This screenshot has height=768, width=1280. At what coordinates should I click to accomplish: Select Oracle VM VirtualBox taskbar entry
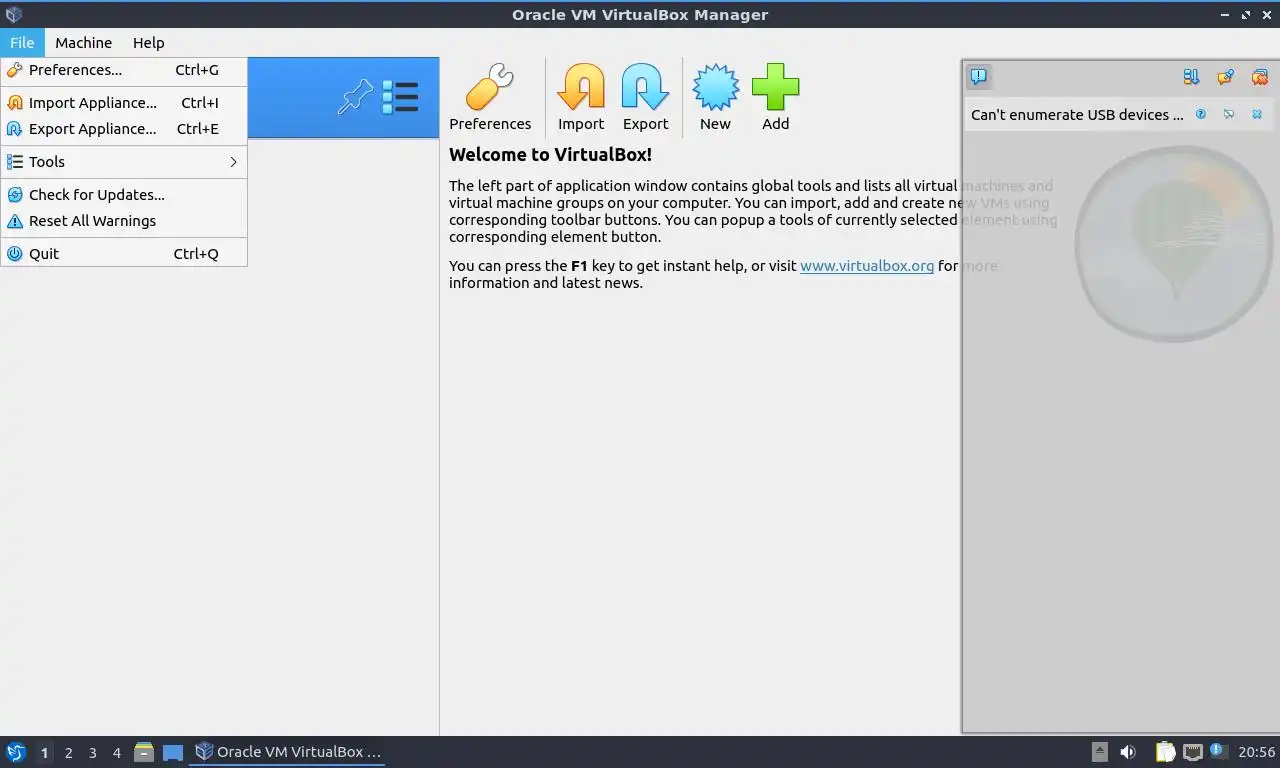(288, 752)
